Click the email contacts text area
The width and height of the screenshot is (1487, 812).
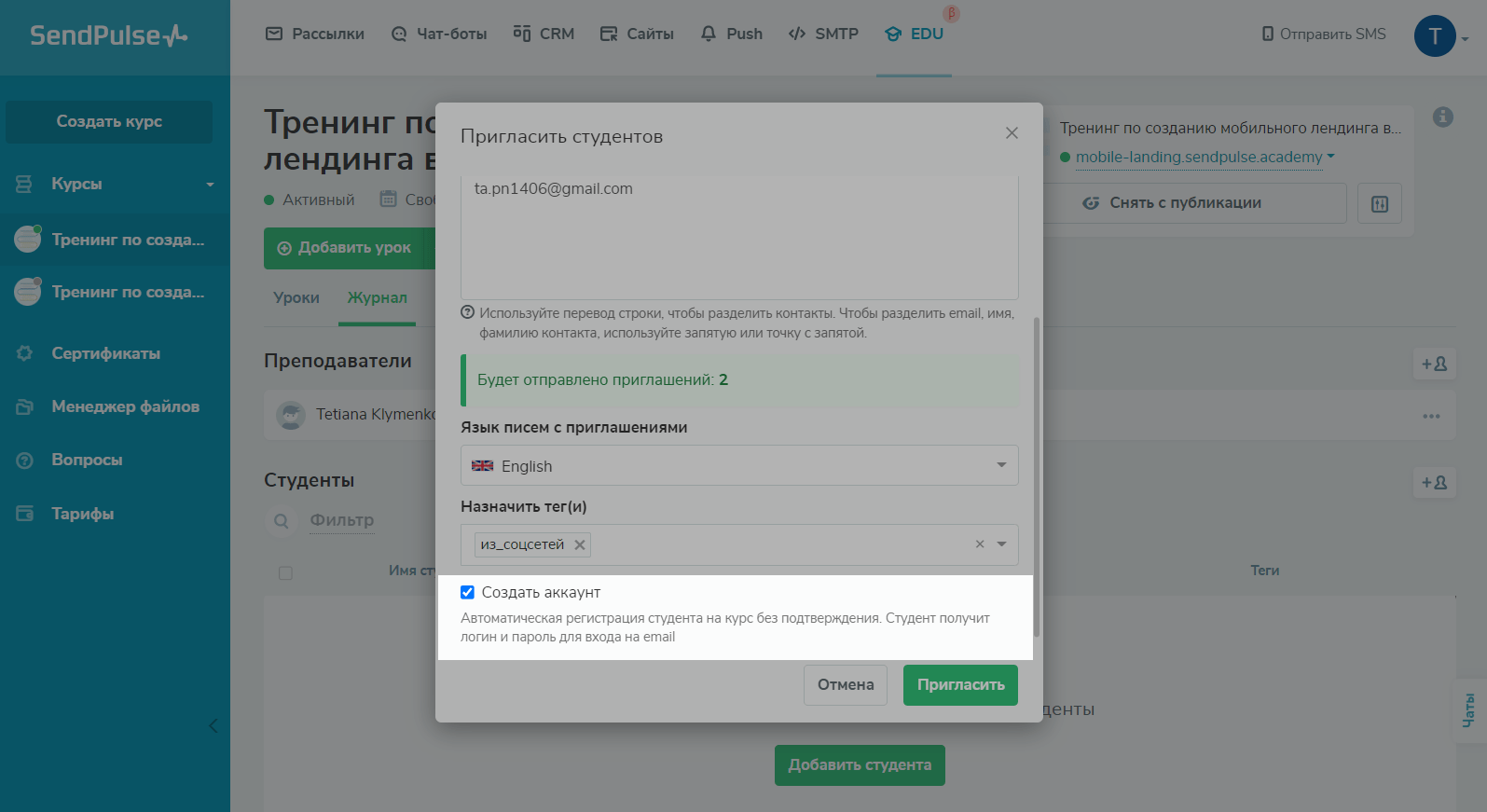click(x=738, y=238)
